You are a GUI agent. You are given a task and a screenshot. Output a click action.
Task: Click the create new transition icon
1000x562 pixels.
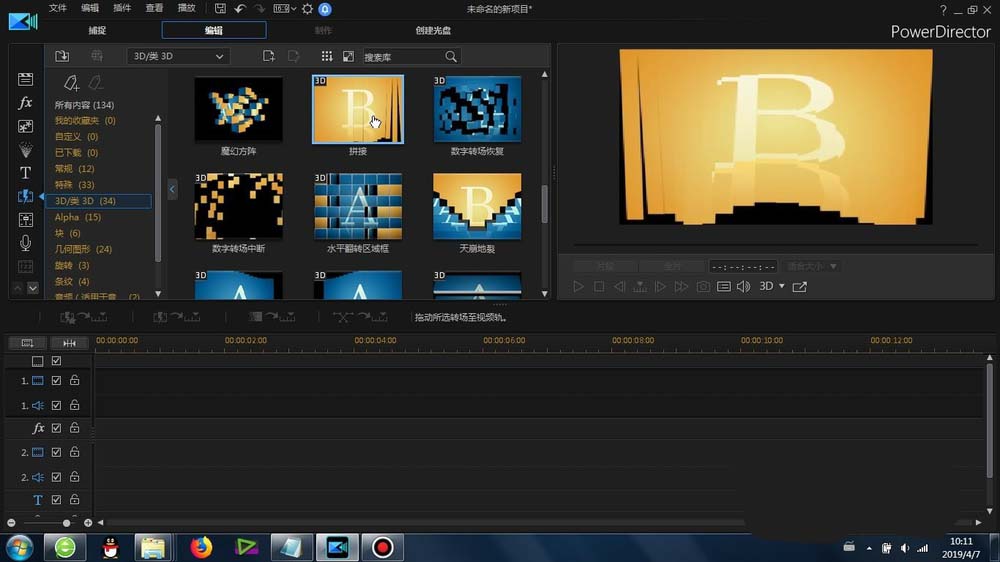click(268, 56)
